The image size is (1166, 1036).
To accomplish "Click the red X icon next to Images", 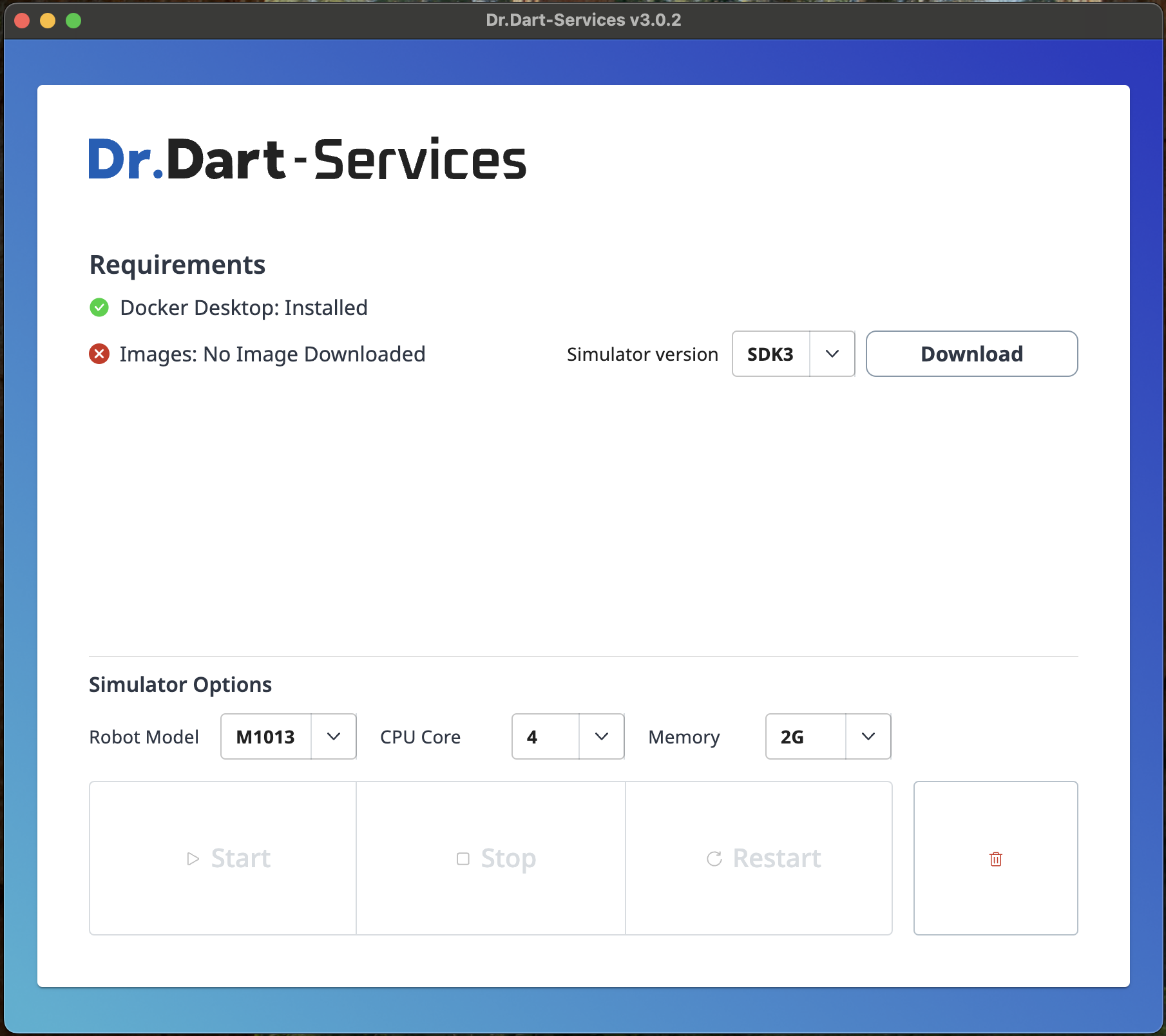I will point(99,354).
